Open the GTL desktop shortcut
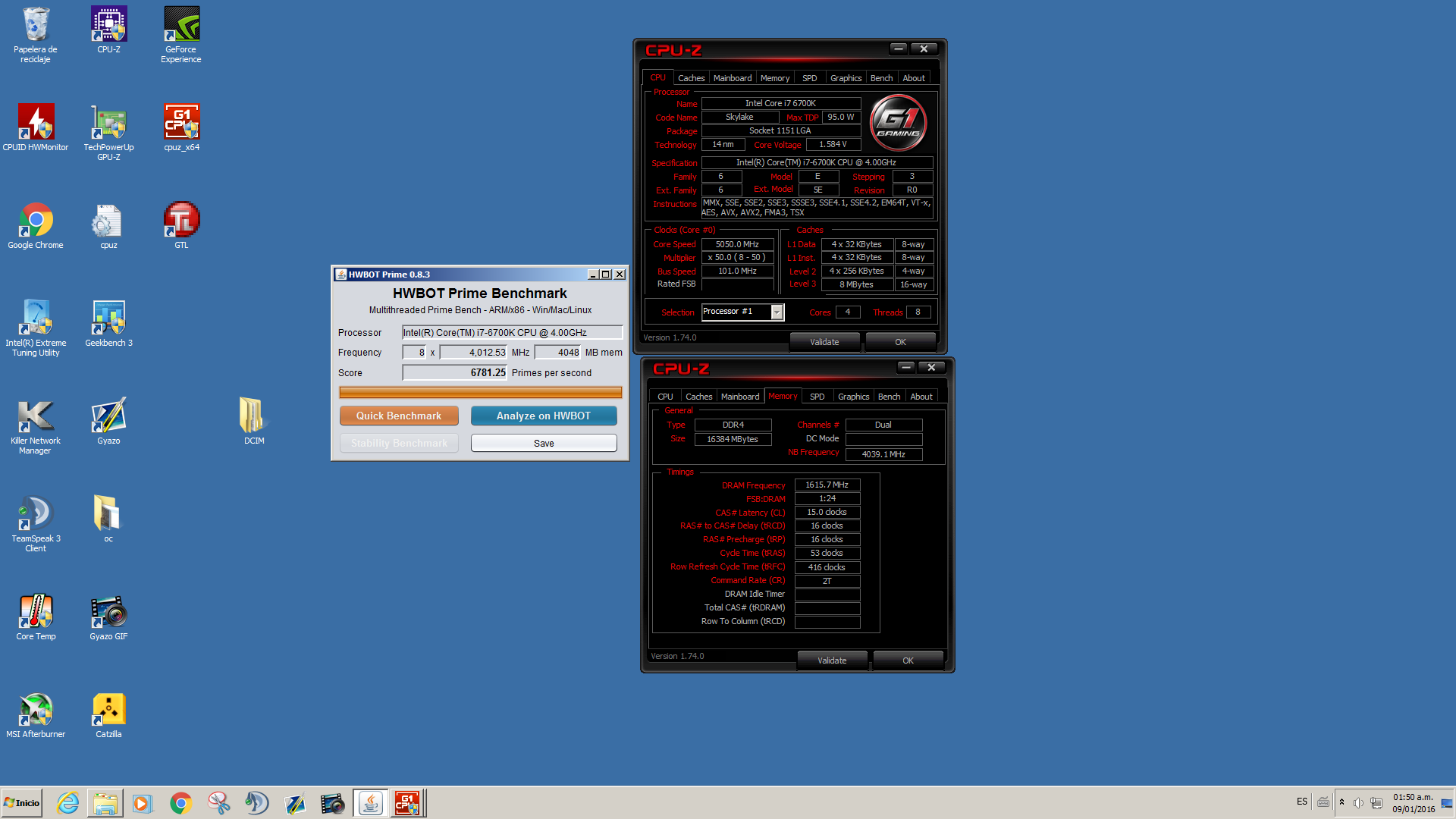 pos(181,225)
